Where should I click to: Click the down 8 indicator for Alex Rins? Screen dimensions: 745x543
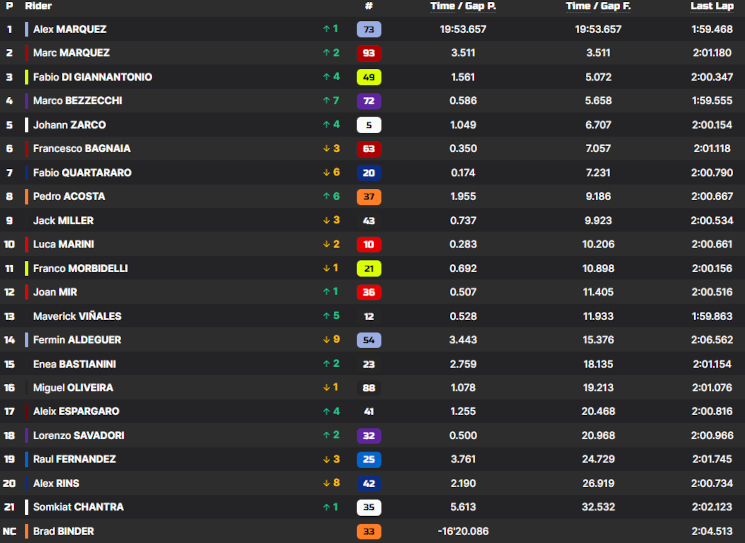pyautogui.click(x=331, y=483)
